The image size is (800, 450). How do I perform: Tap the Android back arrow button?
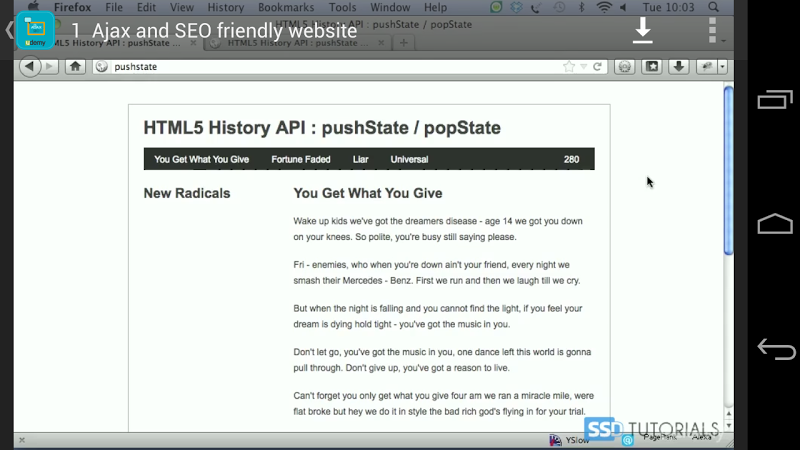pos(776,349)
